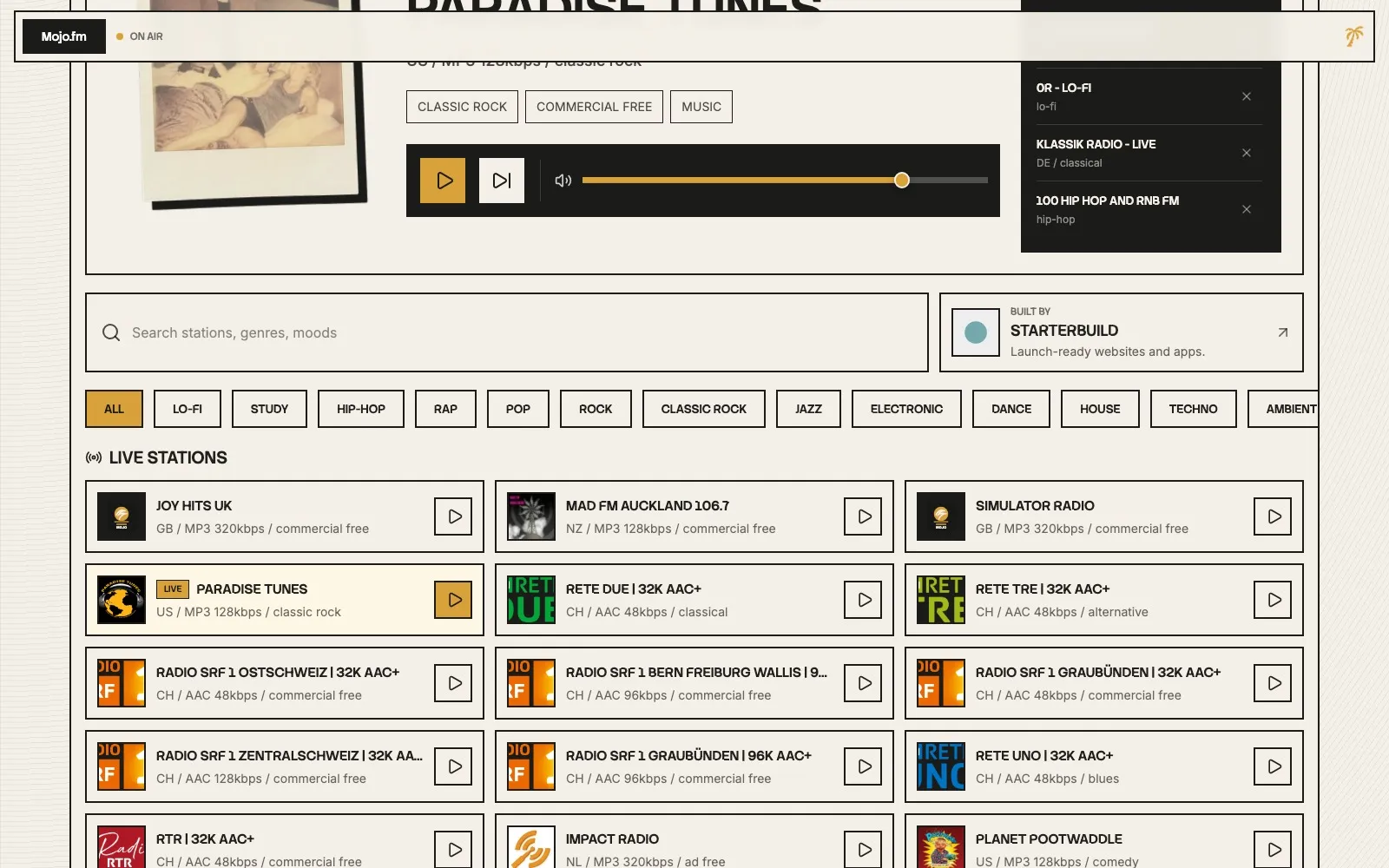This screenshot has width=1389, height=868.
Task: Play Radio SRF 1 Graubünden 32K AAC+
Action: [1273, 683]
